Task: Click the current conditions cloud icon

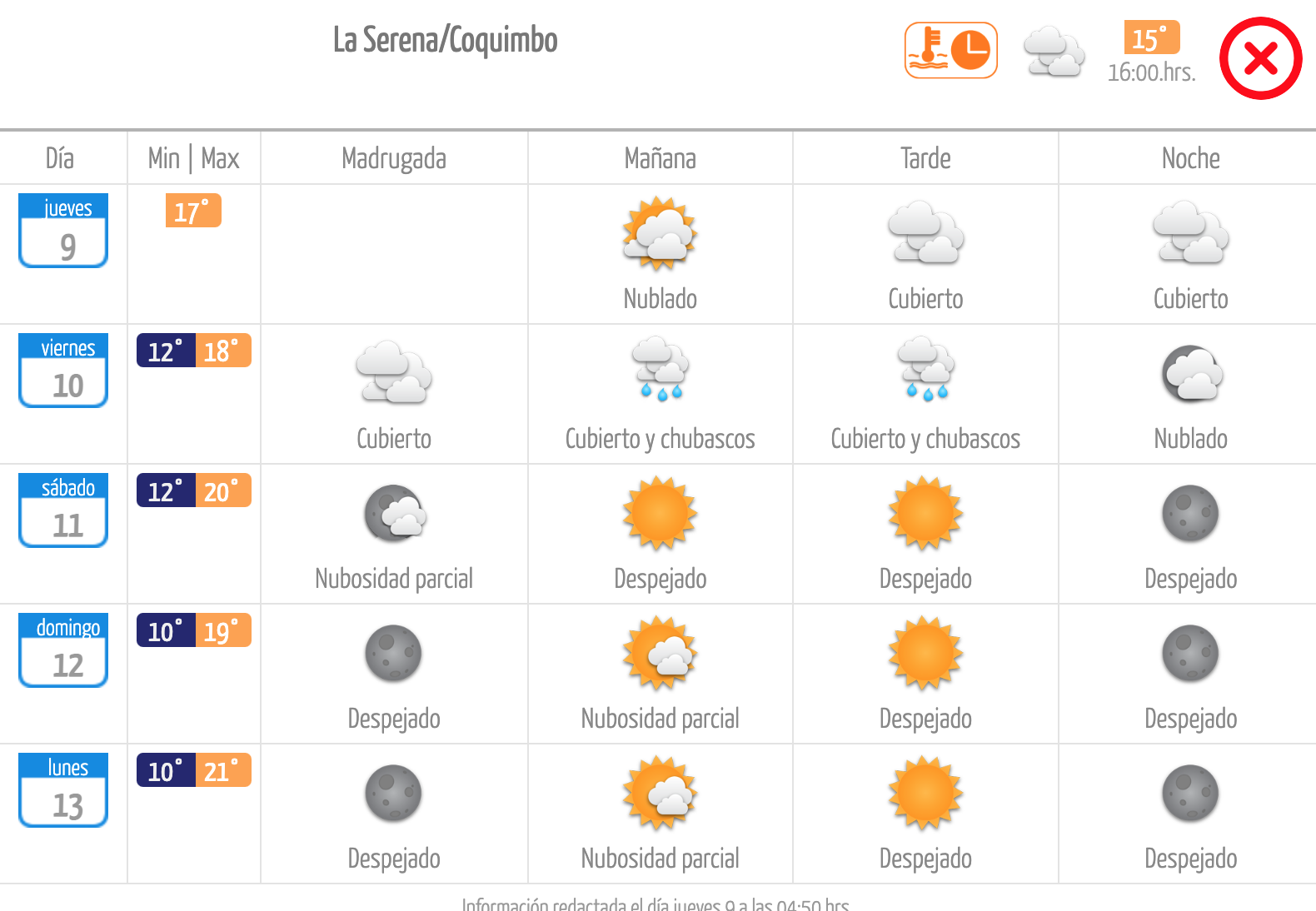Action: click(x=1054, y=52)
